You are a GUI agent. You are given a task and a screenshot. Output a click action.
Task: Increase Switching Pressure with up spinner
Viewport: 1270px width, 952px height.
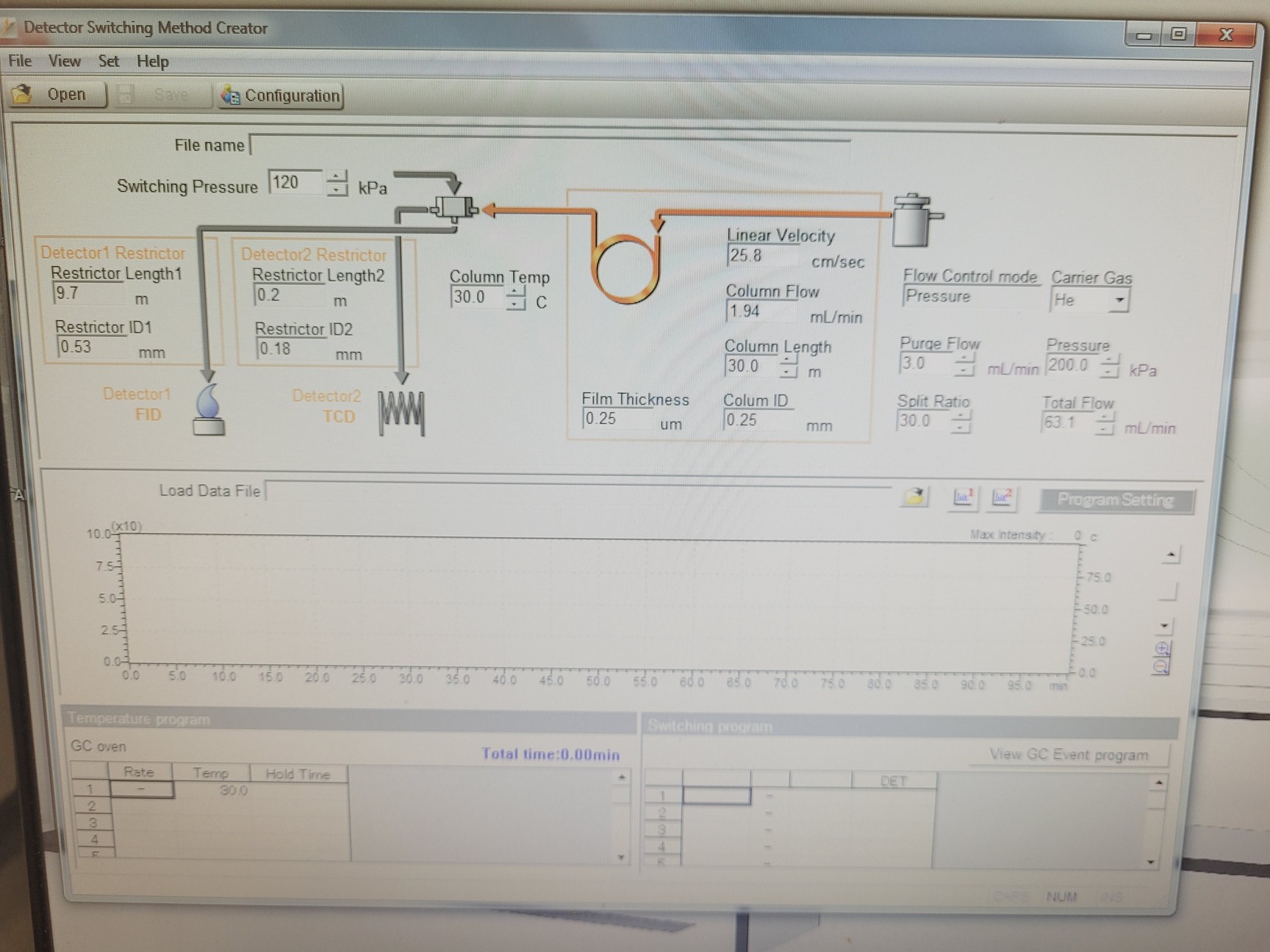click(337, 176)
